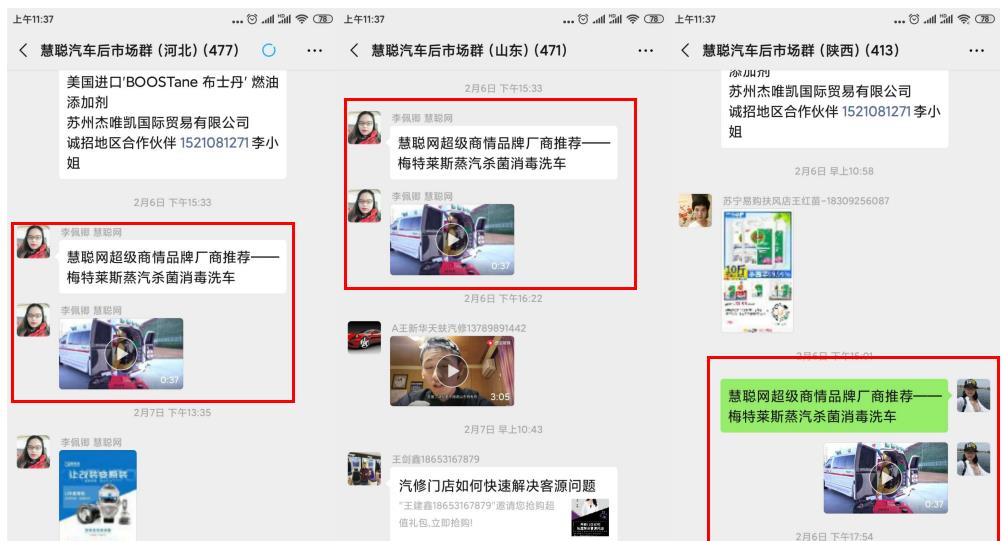
Task: Tap the green 慧聪网超级商情 message bubble in 陕西
Action: (x=834, y=406)
